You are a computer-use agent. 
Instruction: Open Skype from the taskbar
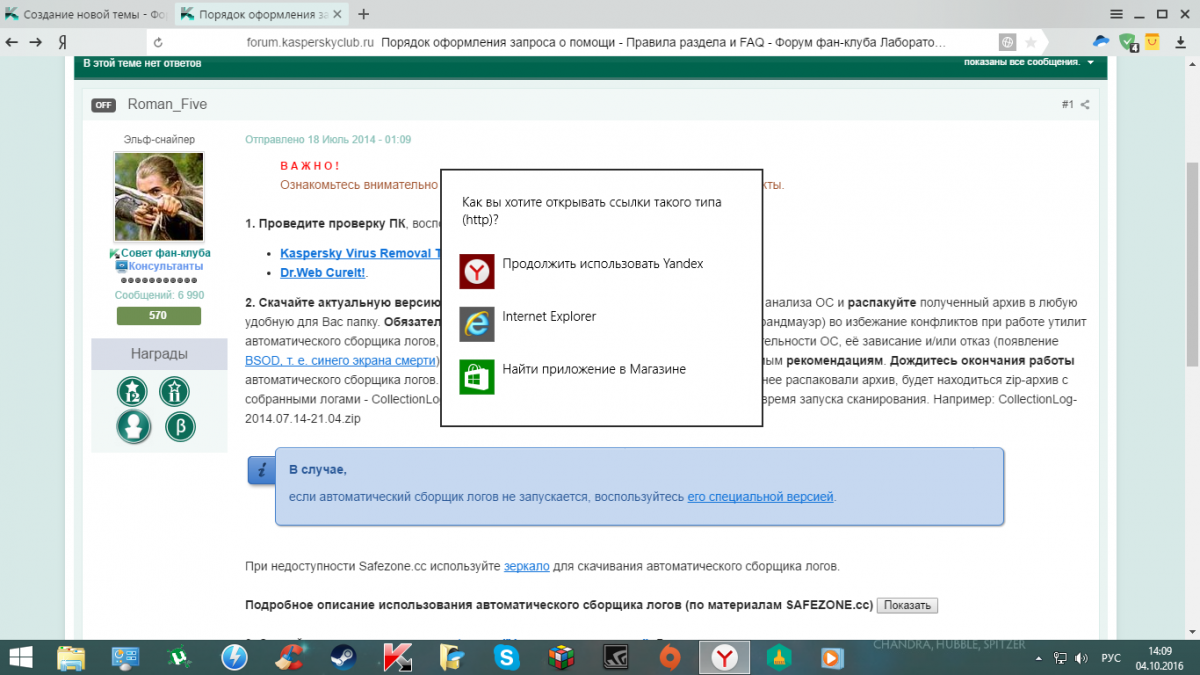point(507,656)
